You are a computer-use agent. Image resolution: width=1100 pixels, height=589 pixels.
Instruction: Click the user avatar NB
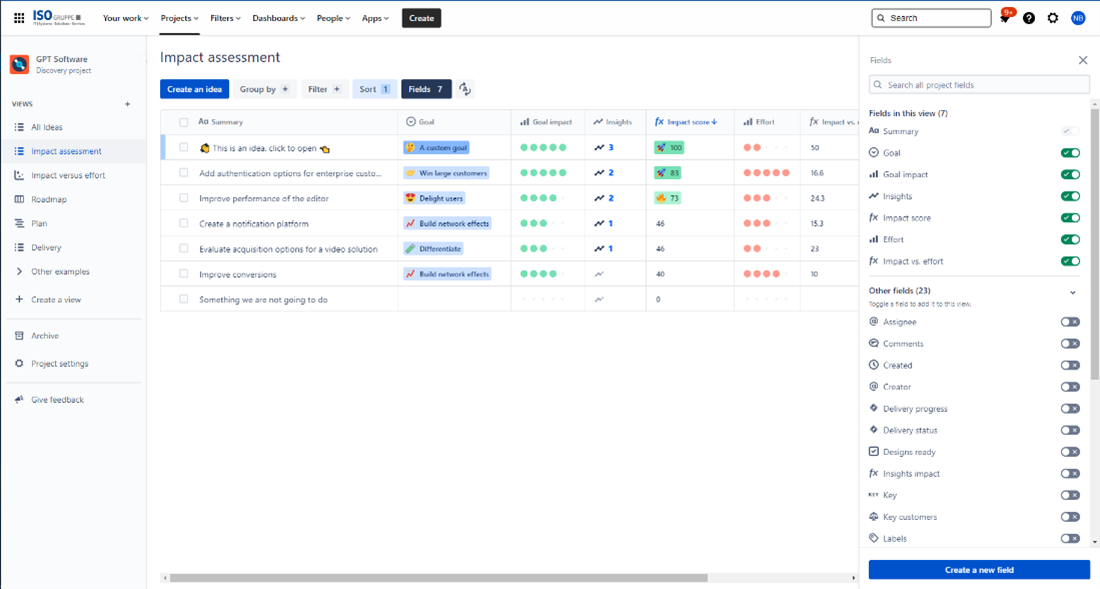pyautogui.click(x=1078, y=18)
